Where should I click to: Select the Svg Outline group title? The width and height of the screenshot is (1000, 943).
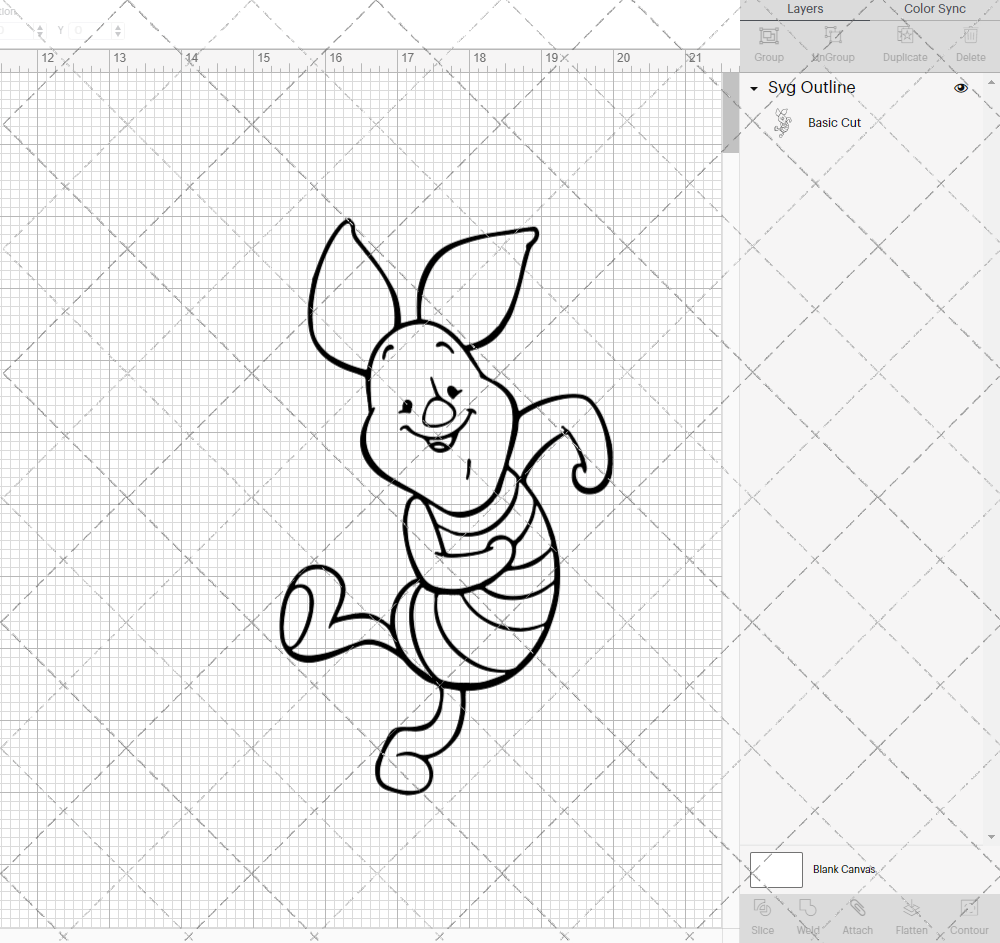tap(811, 87)
